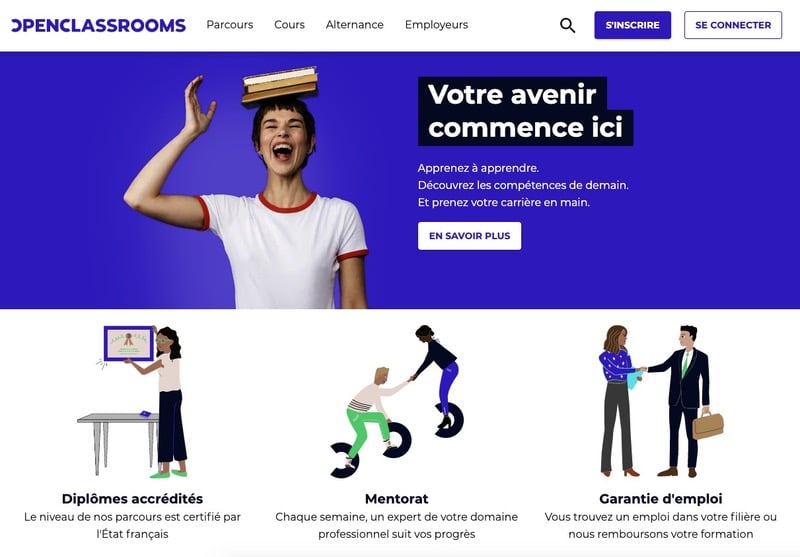The width and height of the screenshot is (800, 557).
Task: Click the OpenClassrooms logo
Action: point(98,25)
